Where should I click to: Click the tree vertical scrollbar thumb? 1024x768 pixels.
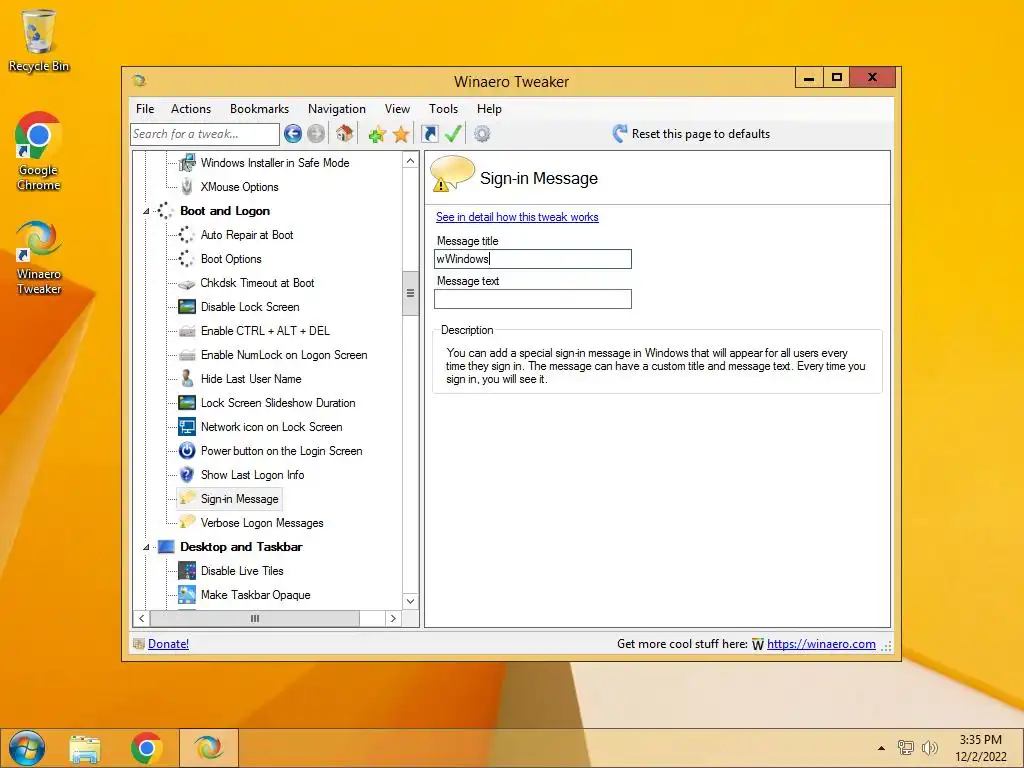(x=410, y=293)
